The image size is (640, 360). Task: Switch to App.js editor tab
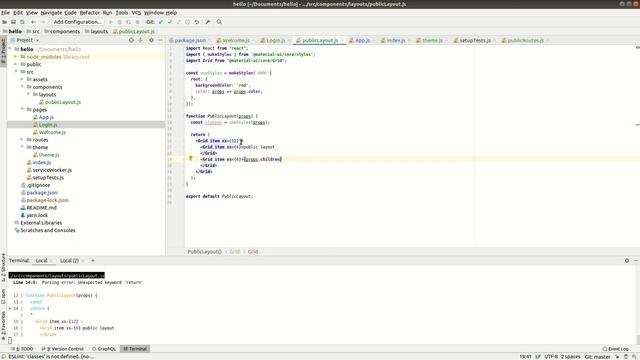click(x=362, y=40)
